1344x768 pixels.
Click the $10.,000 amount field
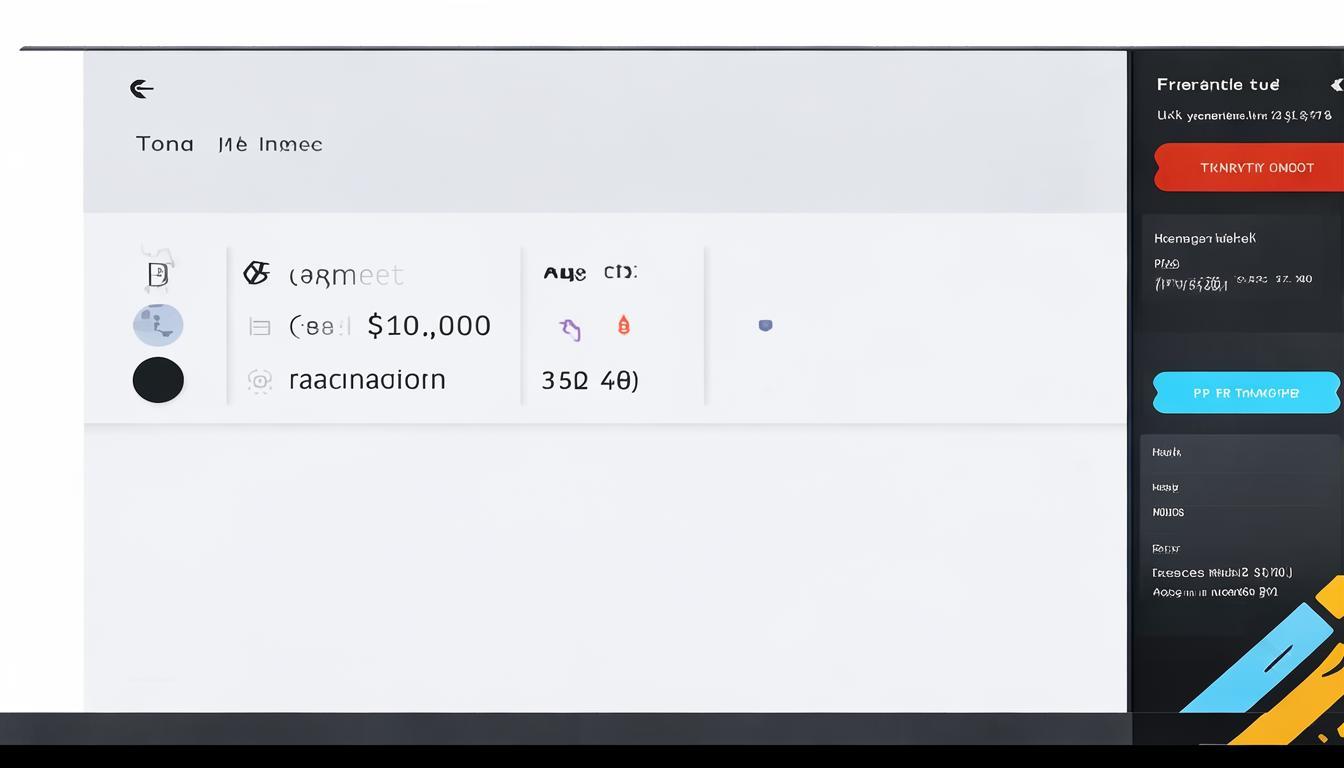coord(429,326)
